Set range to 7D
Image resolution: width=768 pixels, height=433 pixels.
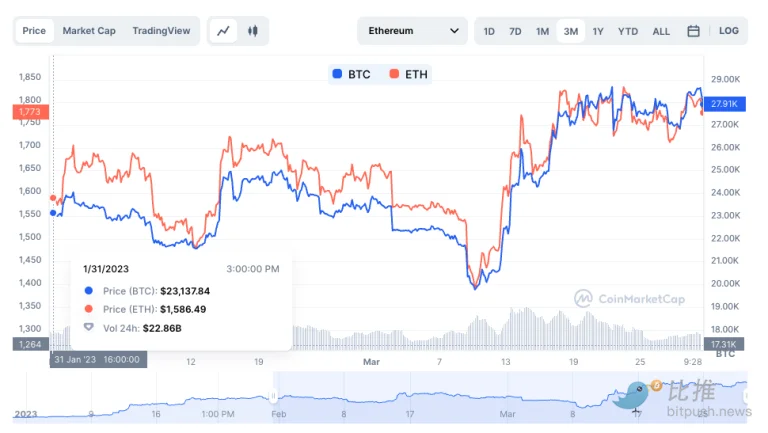click(515, 31)
